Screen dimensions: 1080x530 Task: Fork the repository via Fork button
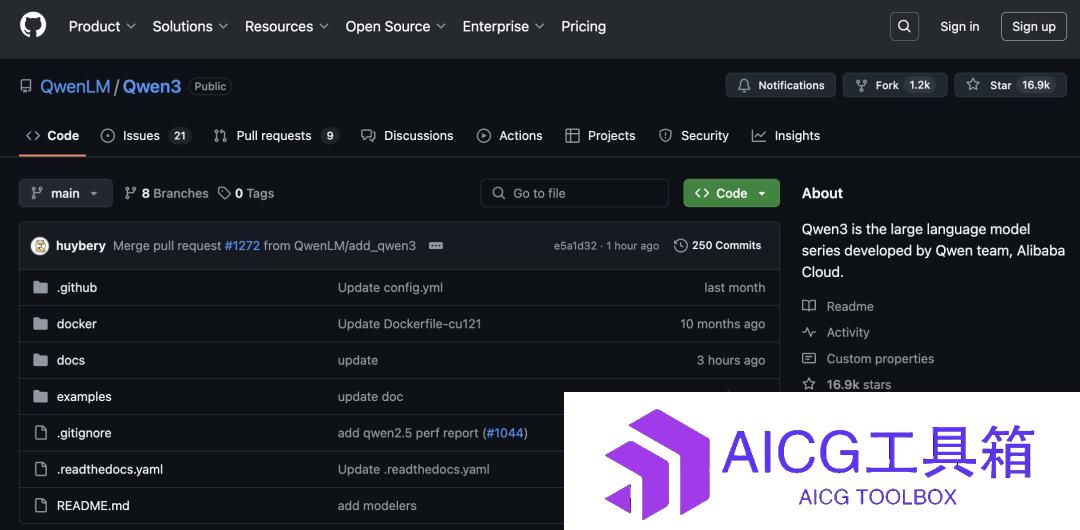895,85
